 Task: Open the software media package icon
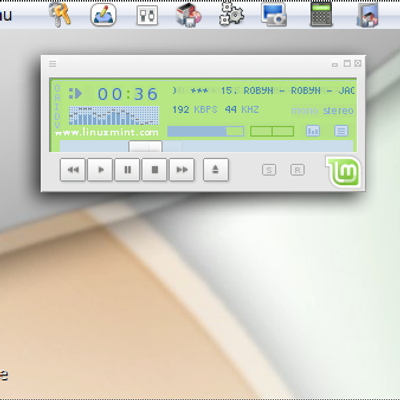coord(189,15)
